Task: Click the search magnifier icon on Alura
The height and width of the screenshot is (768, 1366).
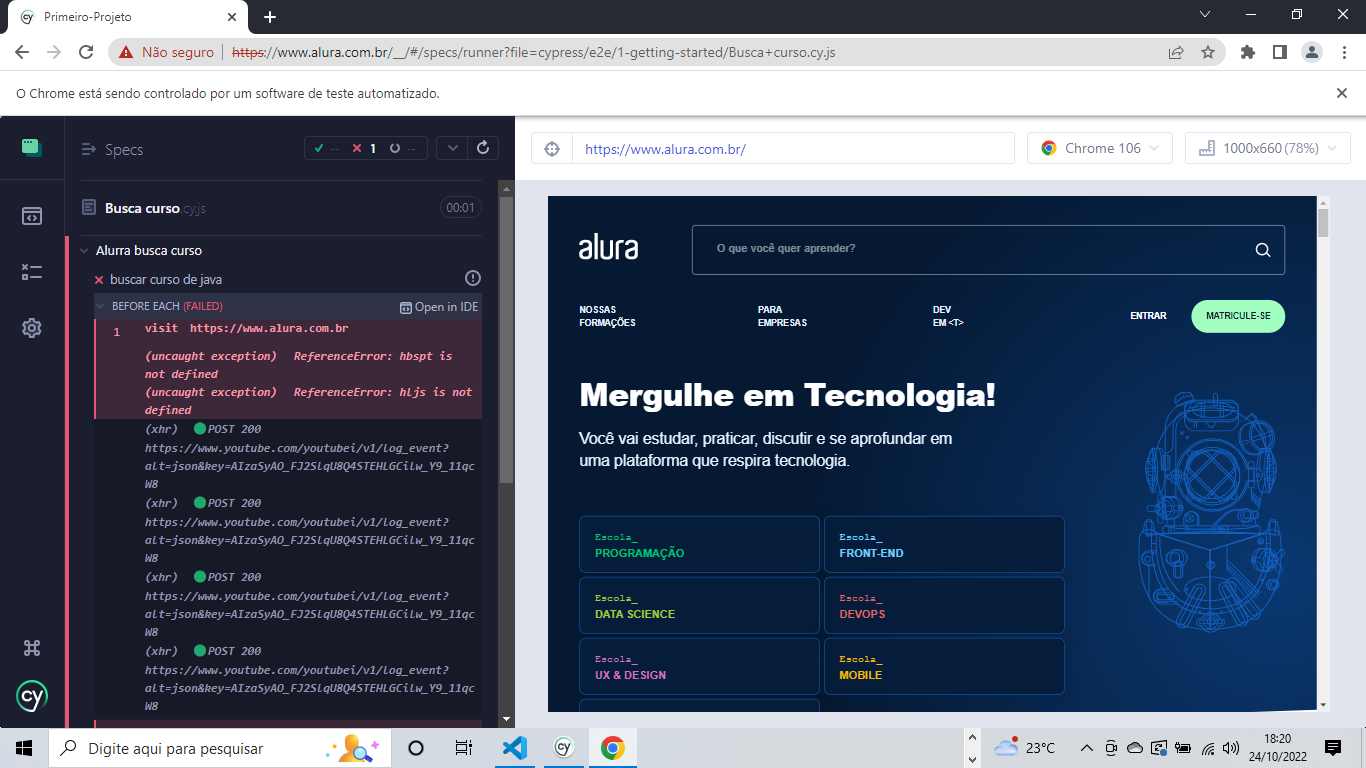Action: 1263,250
